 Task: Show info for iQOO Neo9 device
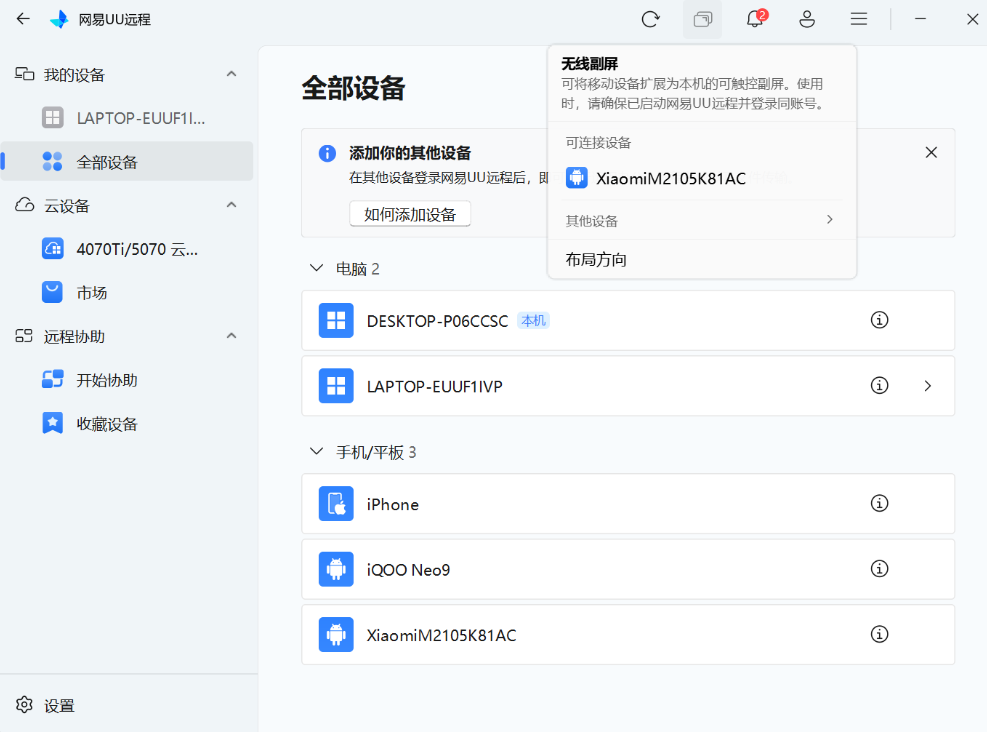879,568
